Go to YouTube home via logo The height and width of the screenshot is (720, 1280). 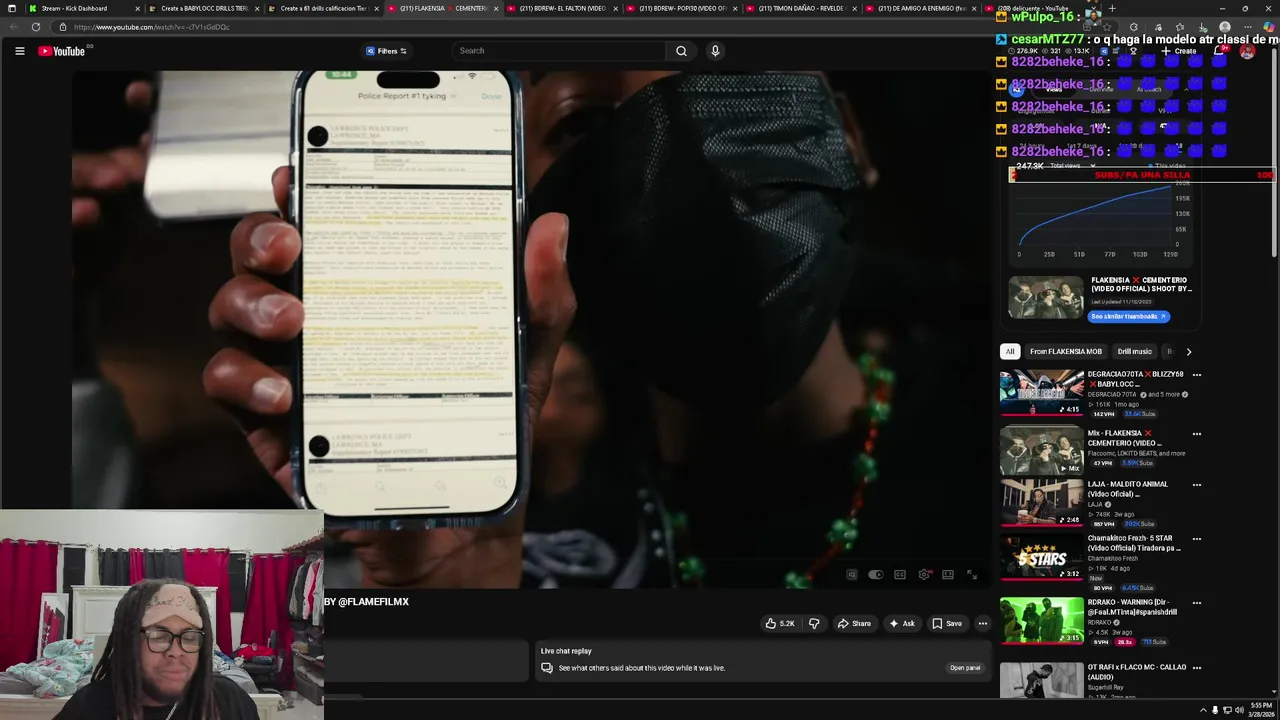[62, 51]
